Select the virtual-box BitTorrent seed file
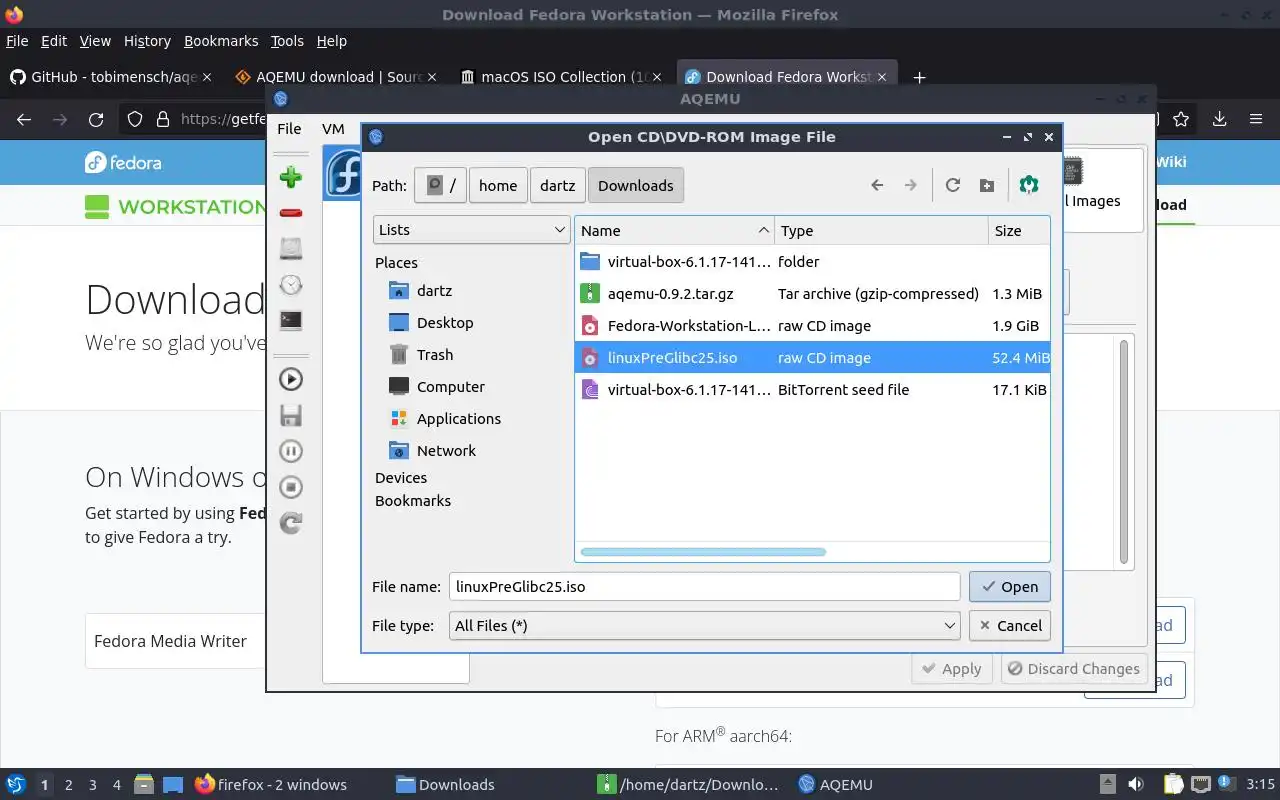Viewport: 1280px width, 800px height. pos(812,390)
